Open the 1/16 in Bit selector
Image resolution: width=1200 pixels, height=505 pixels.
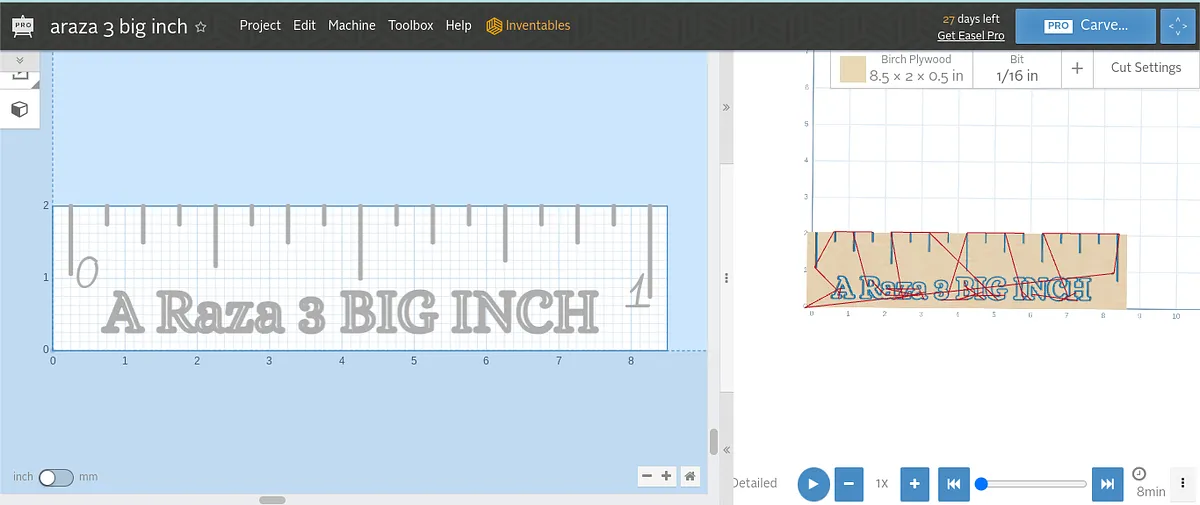pyautogui.click(x=1017, y=68)
